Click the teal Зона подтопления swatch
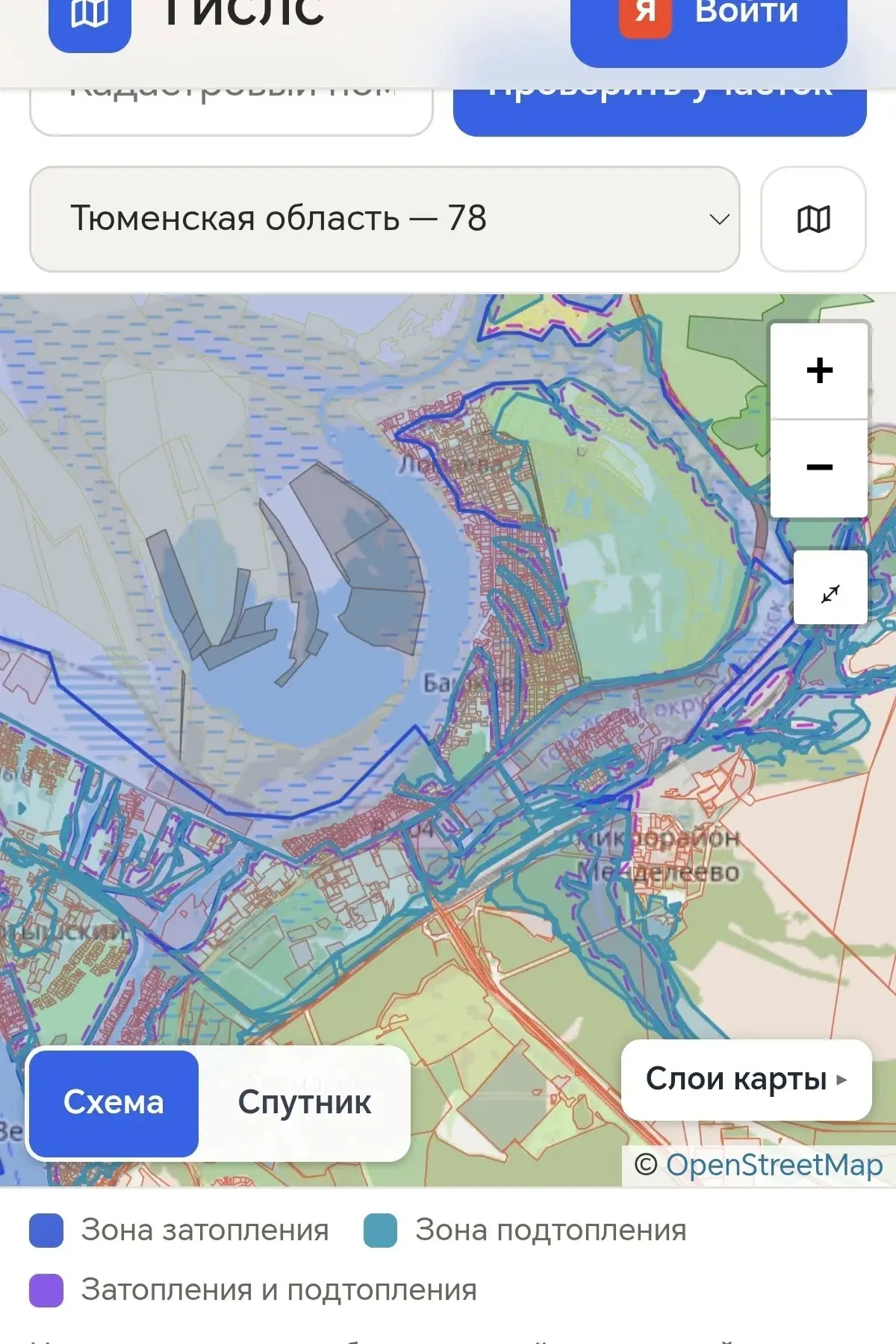 (380, 1231)
